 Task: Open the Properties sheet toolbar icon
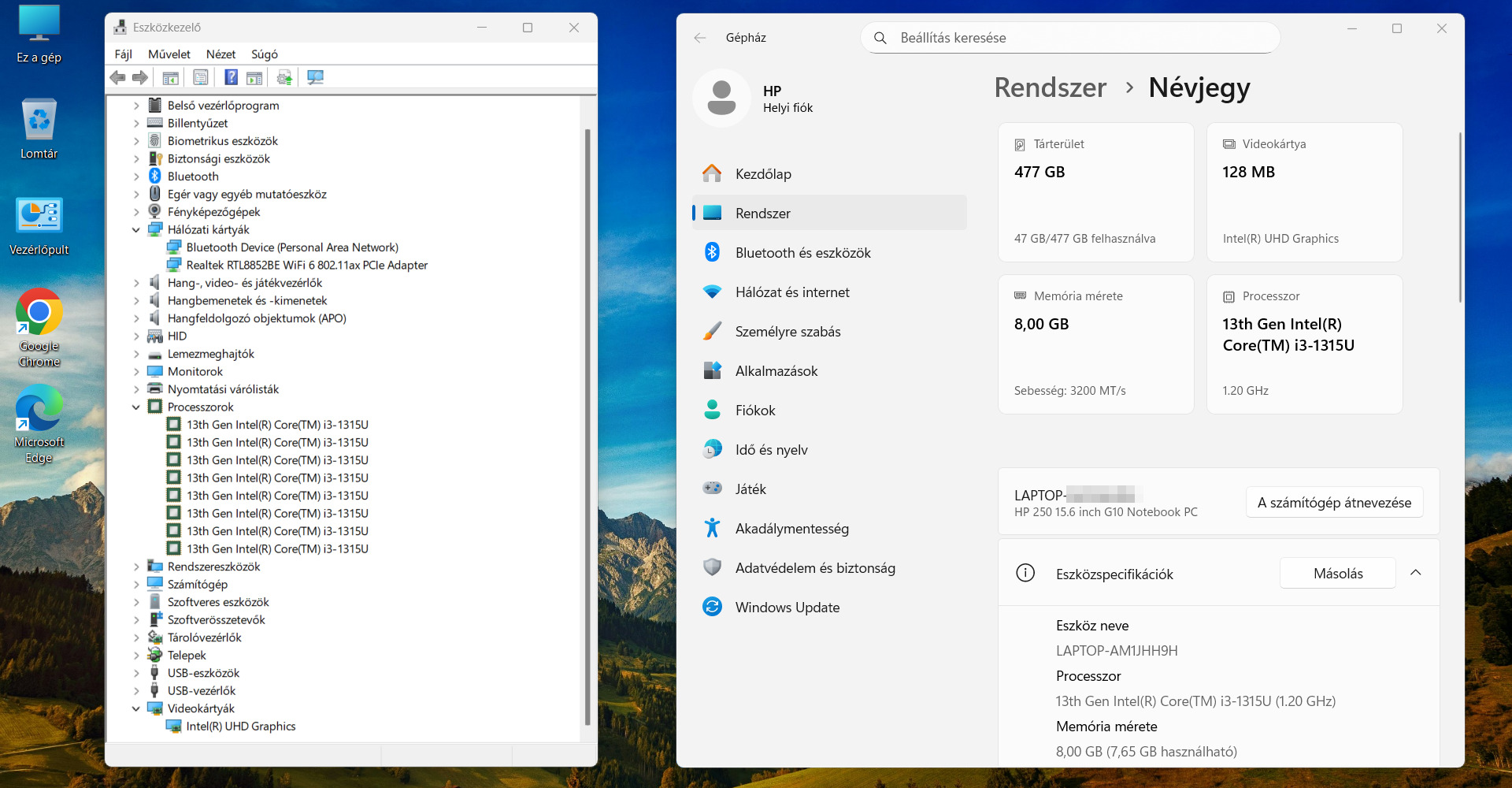pyautogui.click(x=201, y=77)
